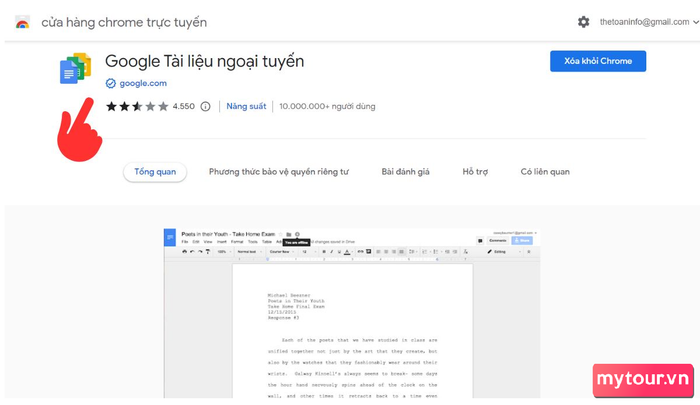The image size is (700, 405).
Task: Open the settings gear icon
Action: point(583,22)
